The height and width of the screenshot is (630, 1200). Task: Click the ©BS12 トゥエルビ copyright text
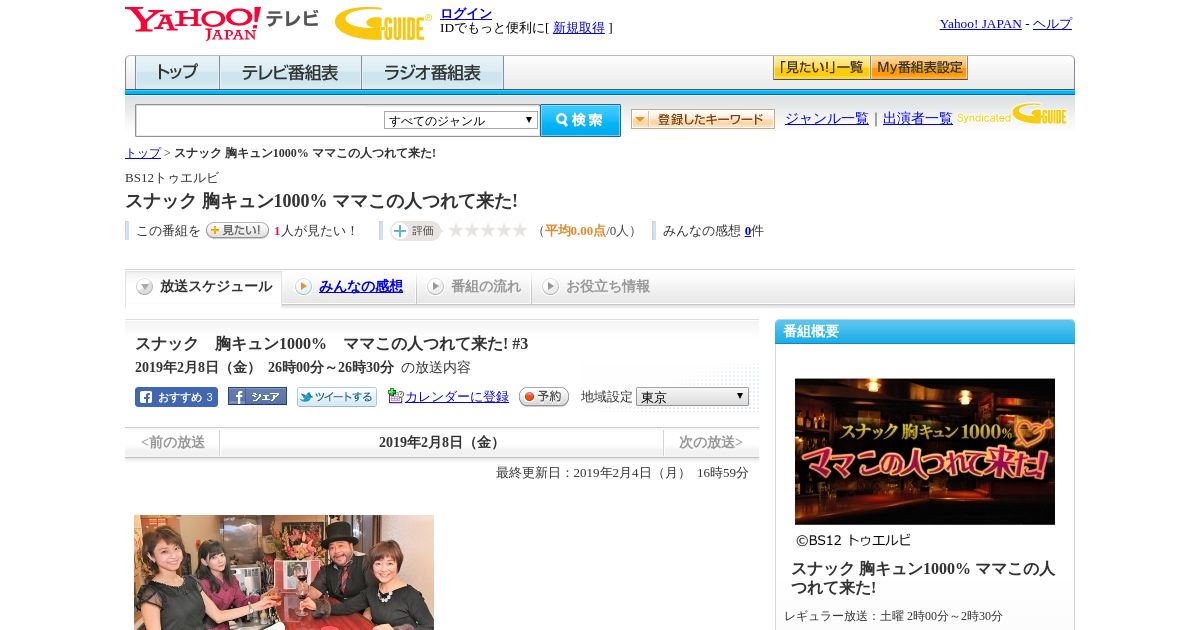(854, 540)
